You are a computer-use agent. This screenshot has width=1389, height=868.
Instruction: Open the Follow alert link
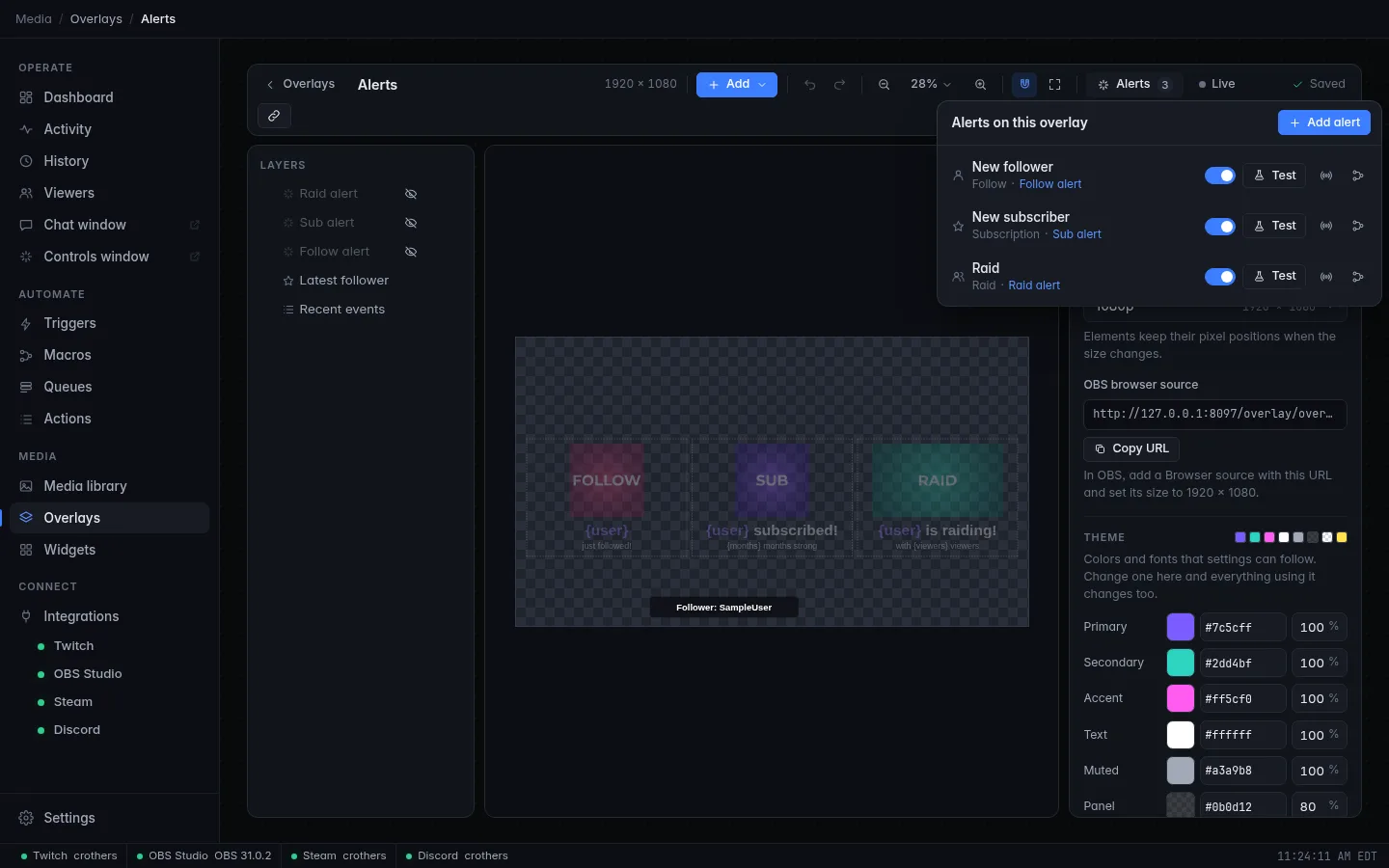click(x=1049, y=184)
